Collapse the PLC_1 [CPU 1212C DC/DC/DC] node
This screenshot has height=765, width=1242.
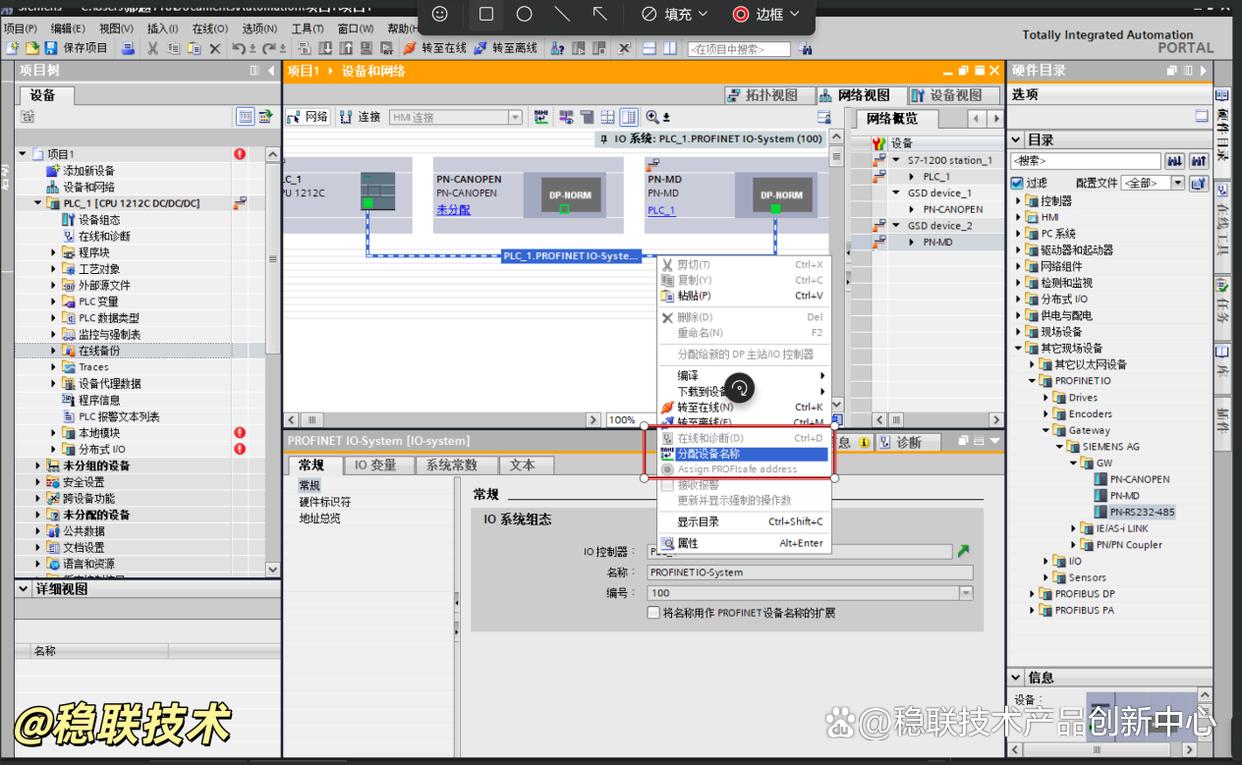[x=38, y=203]
